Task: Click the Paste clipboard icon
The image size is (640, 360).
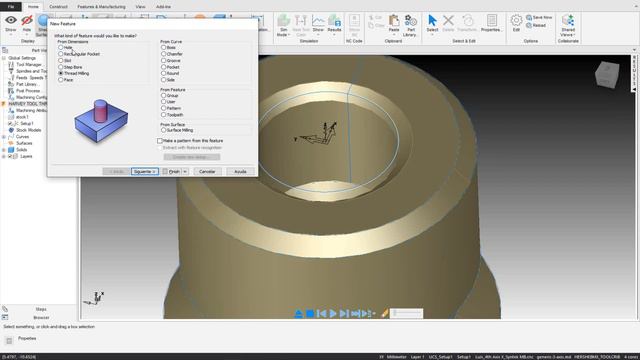Action: click(x=394, y=20)
